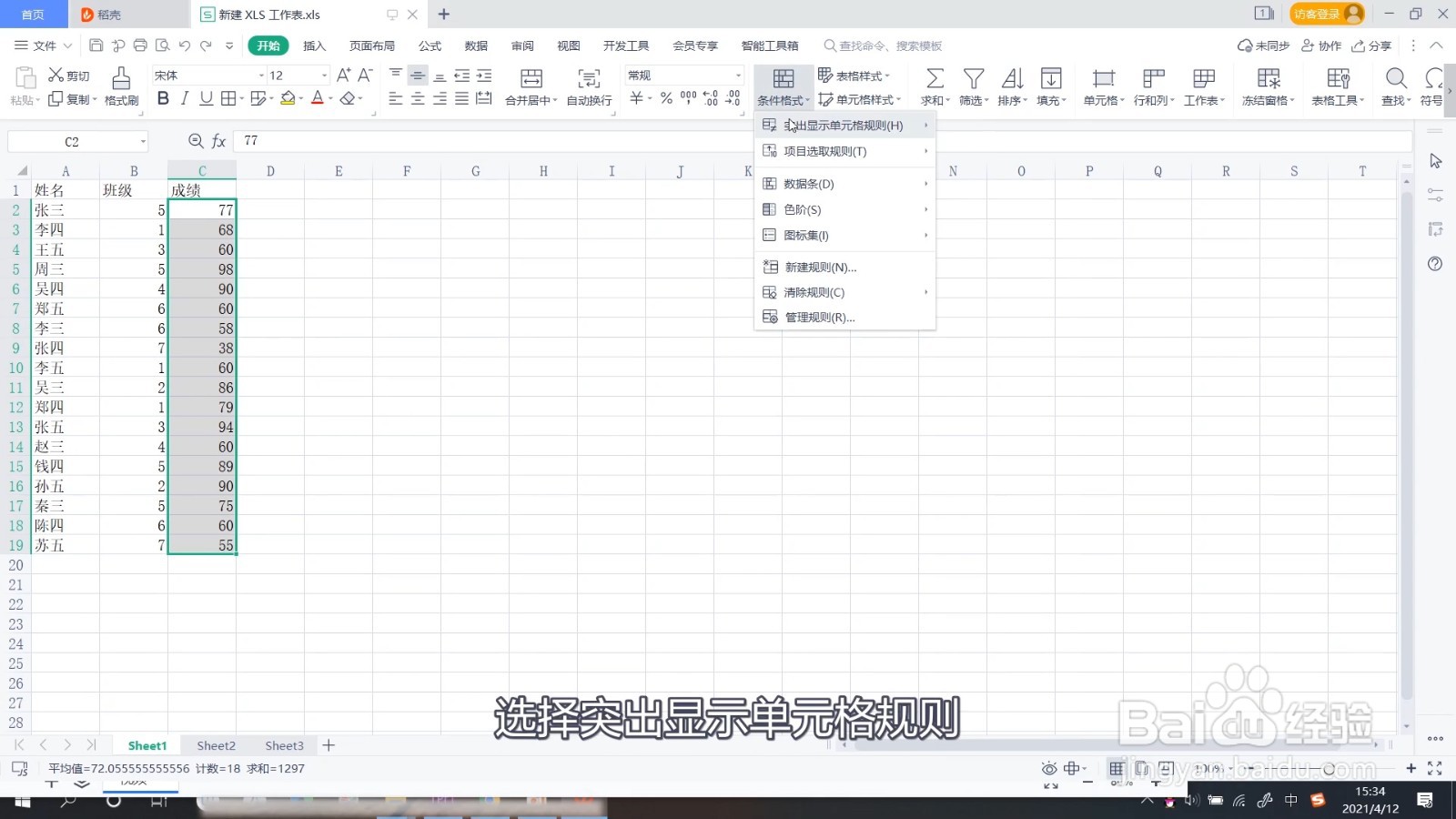Undo the last action
This screenshot has height=819, width=1456.
coord(185,45)
